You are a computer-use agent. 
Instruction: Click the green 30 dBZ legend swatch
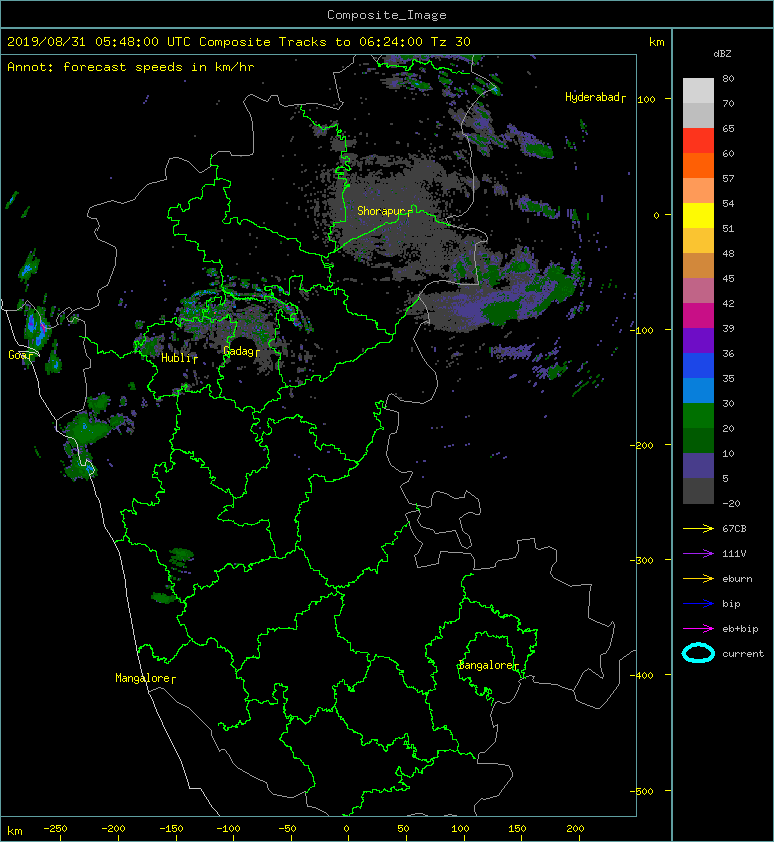pyautogui.click(x=698, y=415)
